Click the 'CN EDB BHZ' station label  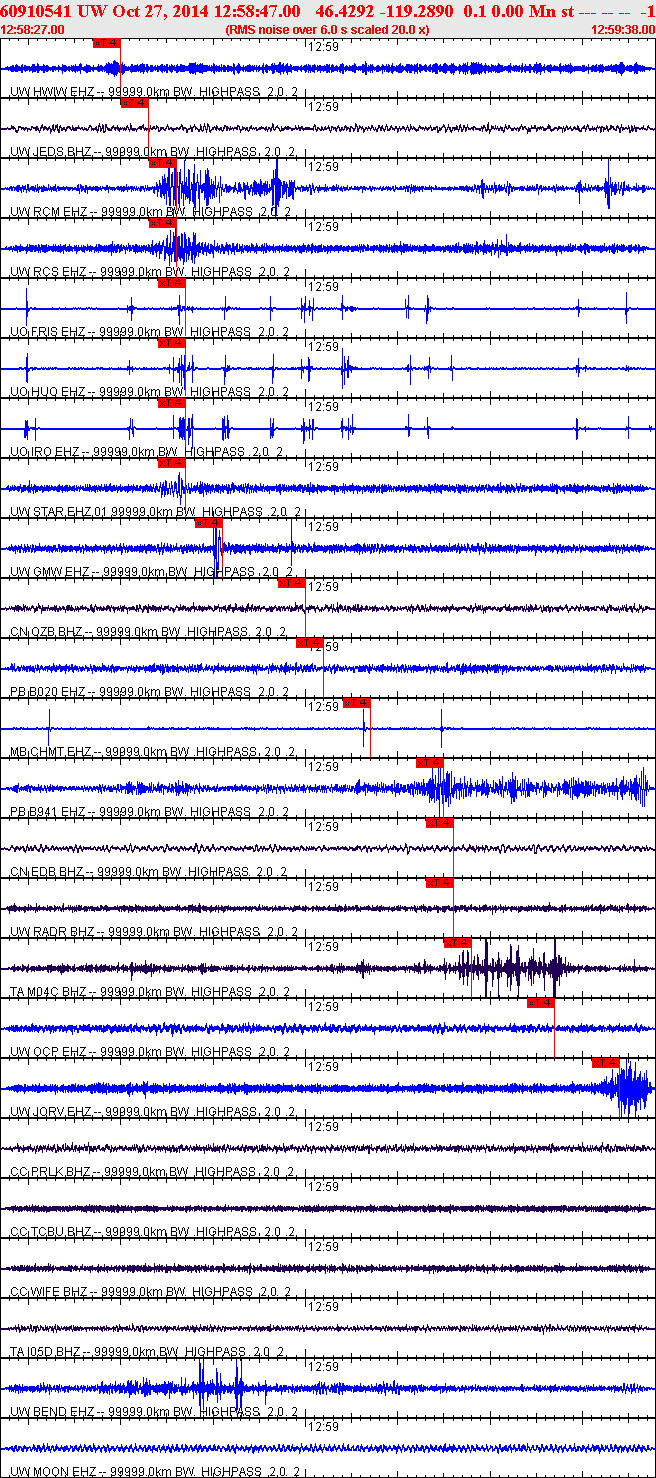(46, 872)
